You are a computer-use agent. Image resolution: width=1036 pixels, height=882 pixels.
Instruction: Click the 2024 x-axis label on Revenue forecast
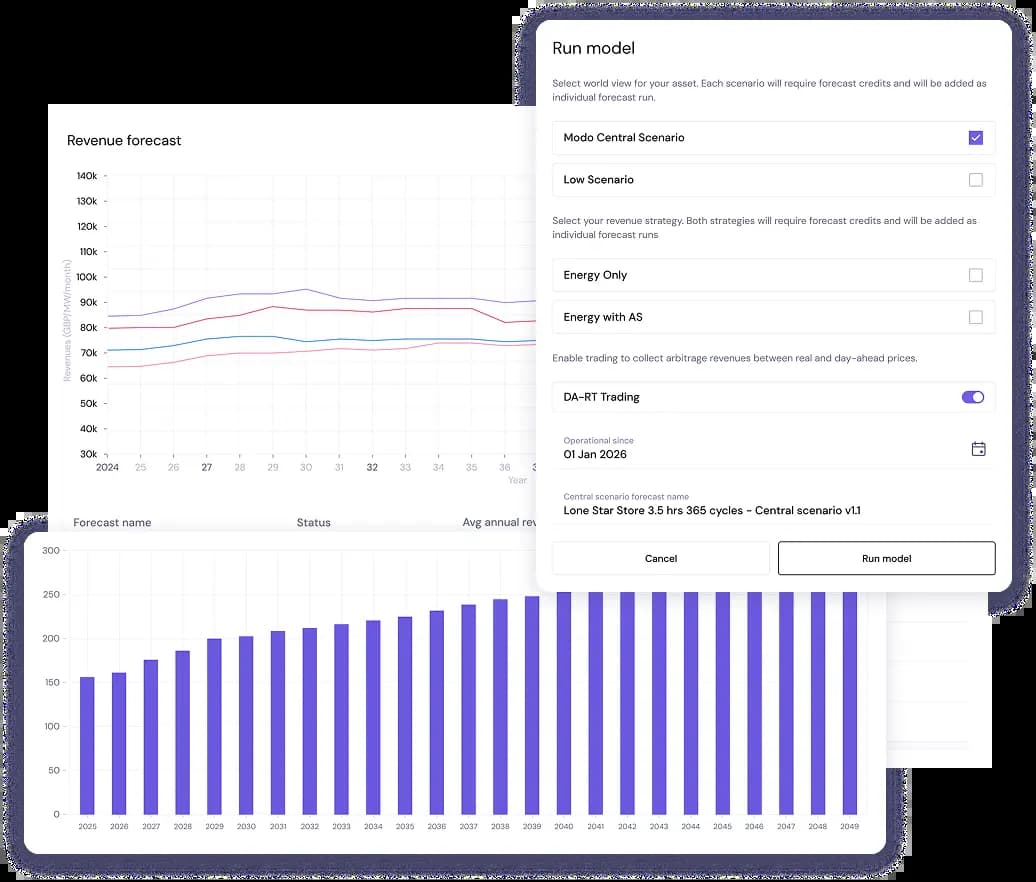(107, 467)
